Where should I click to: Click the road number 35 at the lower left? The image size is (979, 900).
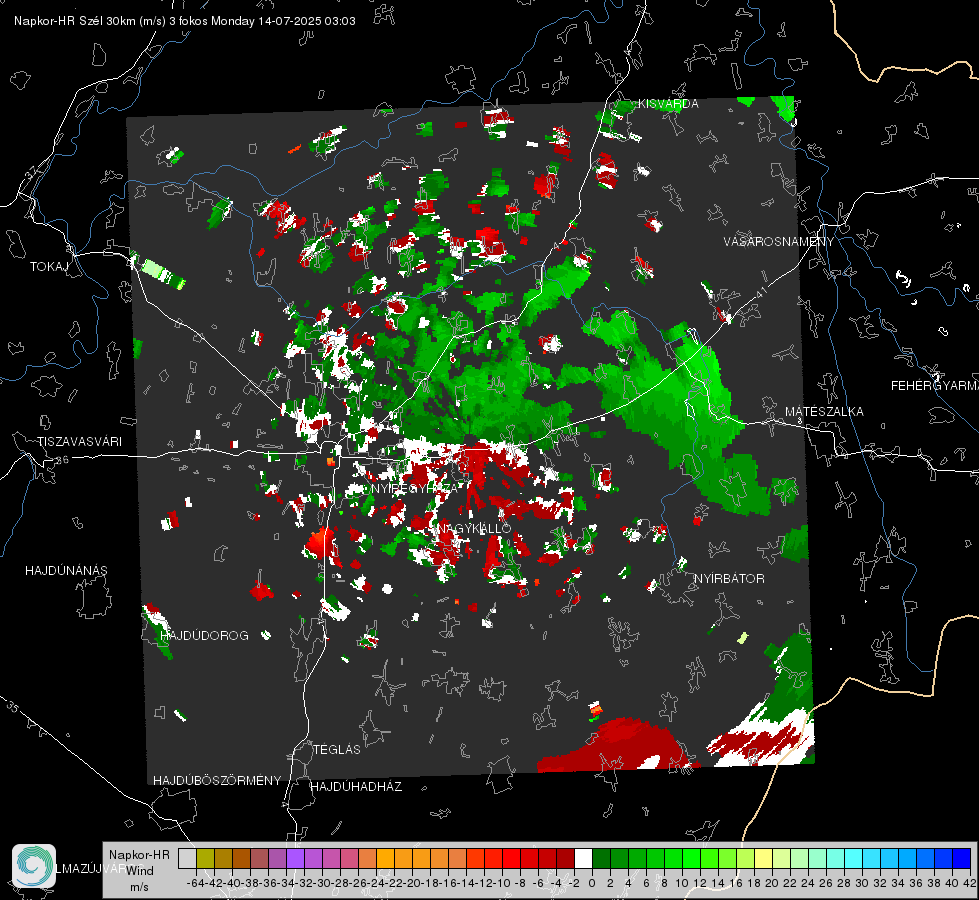pos(14,708)
